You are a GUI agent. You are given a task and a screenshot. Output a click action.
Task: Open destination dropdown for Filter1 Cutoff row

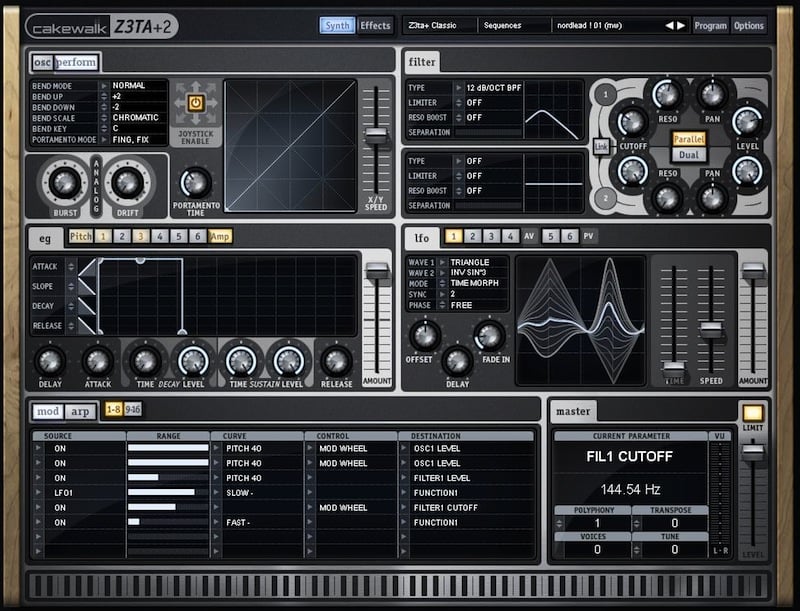pyautogui.click(x=404, y=507)
